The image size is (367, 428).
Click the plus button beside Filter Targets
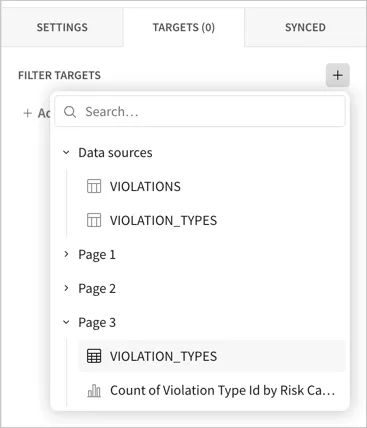pyautogui.click(x=337, y=75)
